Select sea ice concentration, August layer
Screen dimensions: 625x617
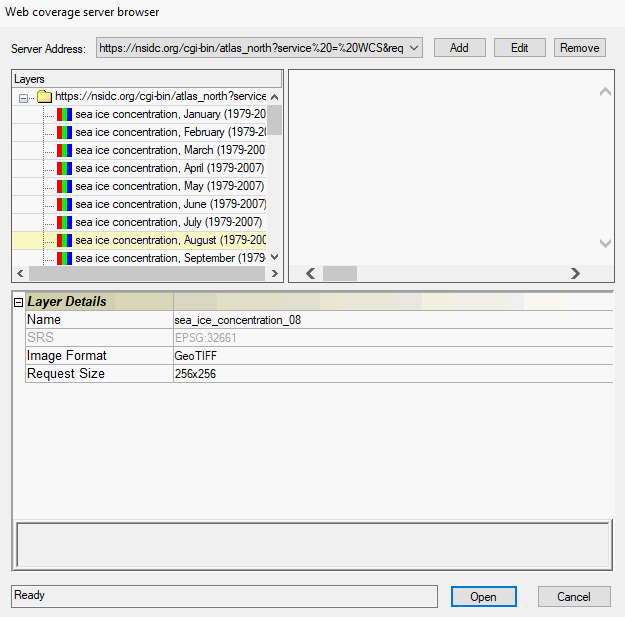click(x=170, y=240)
